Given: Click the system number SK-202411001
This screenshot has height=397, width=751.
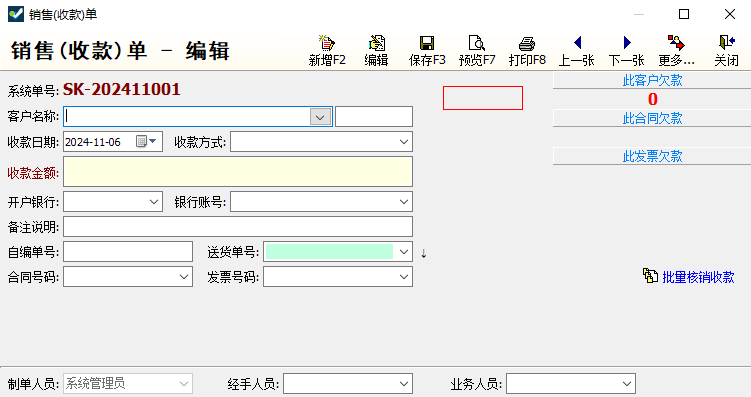Looking at the screenshot, I should (122, 90).
